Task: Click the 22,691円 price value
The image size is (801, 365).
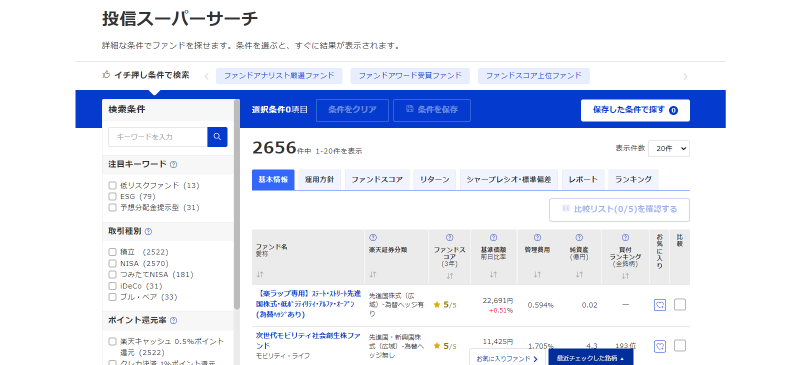Action: point(498,301)
